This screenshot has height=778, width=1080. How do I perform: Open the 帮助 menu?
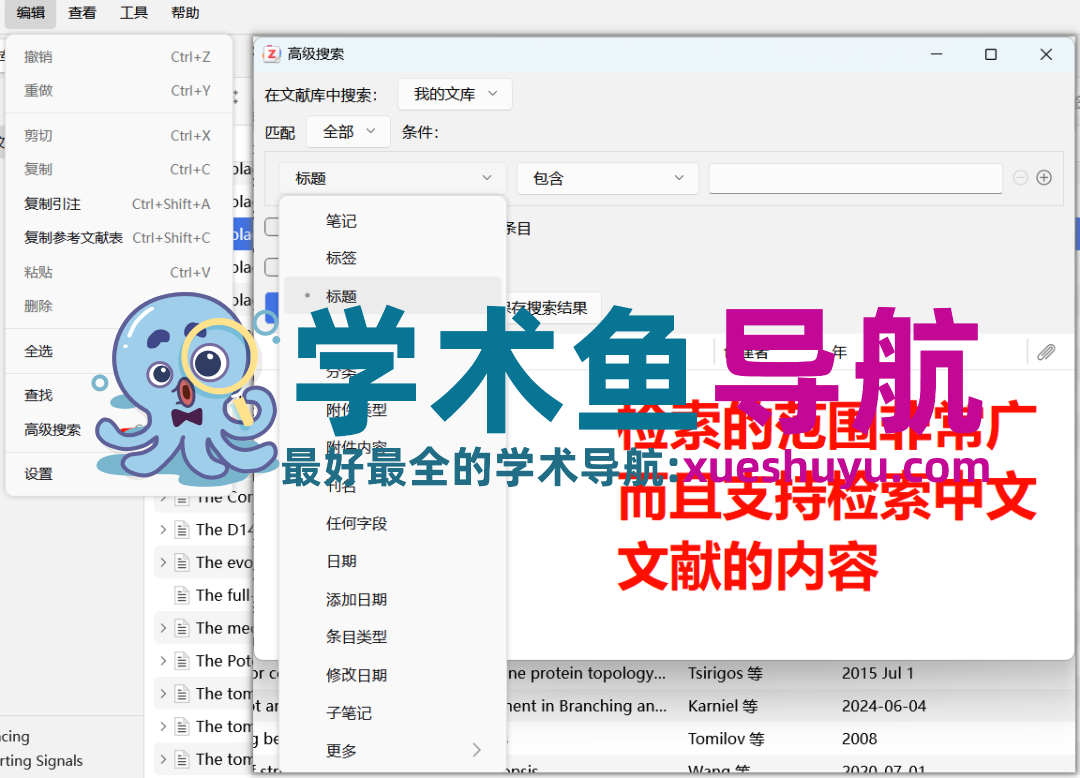pos(185,13)
